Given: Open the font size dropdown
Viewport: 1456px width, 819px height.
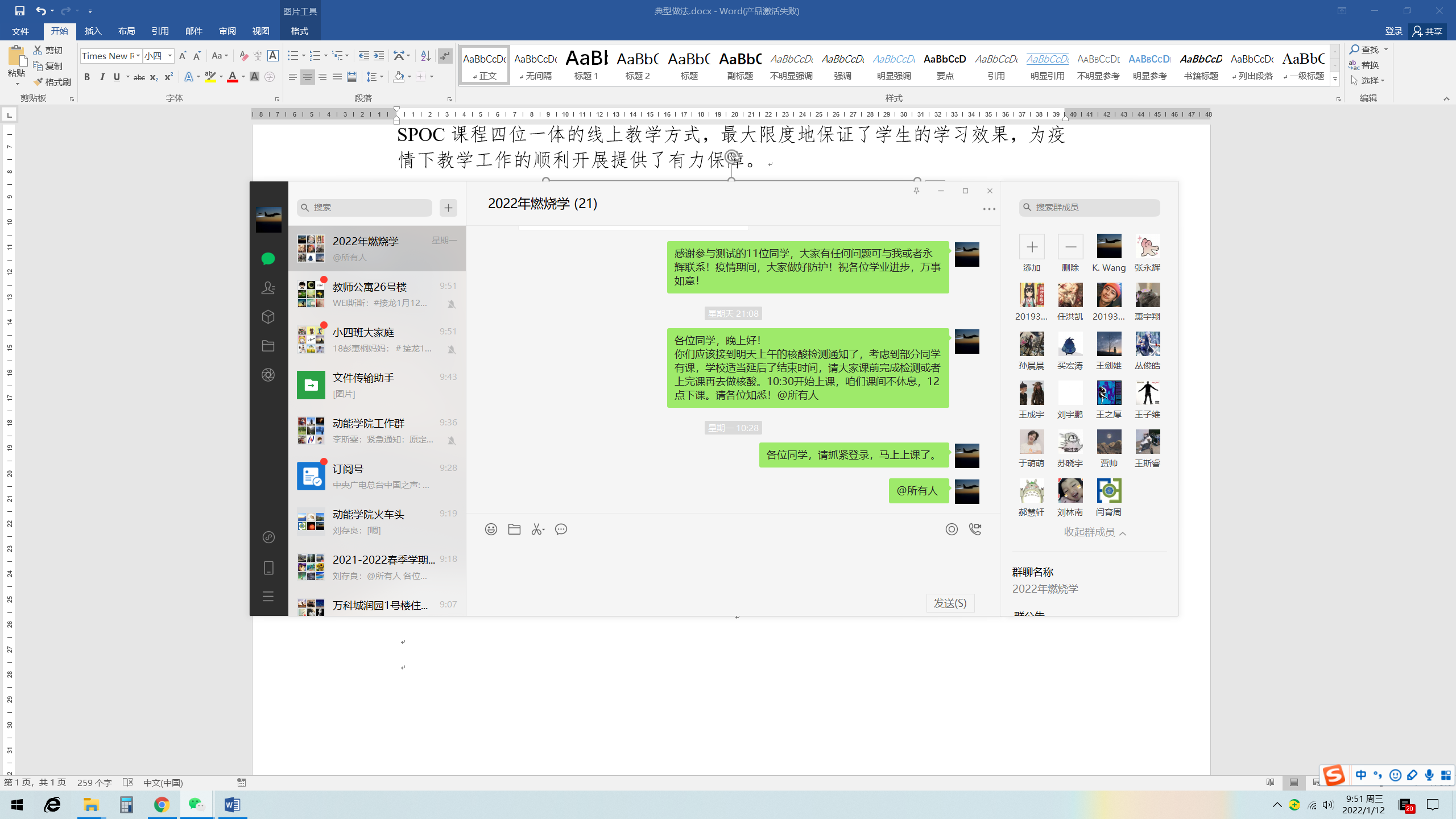Looking at the screenshot, I should pyautogui.click(x=169, y=56).
